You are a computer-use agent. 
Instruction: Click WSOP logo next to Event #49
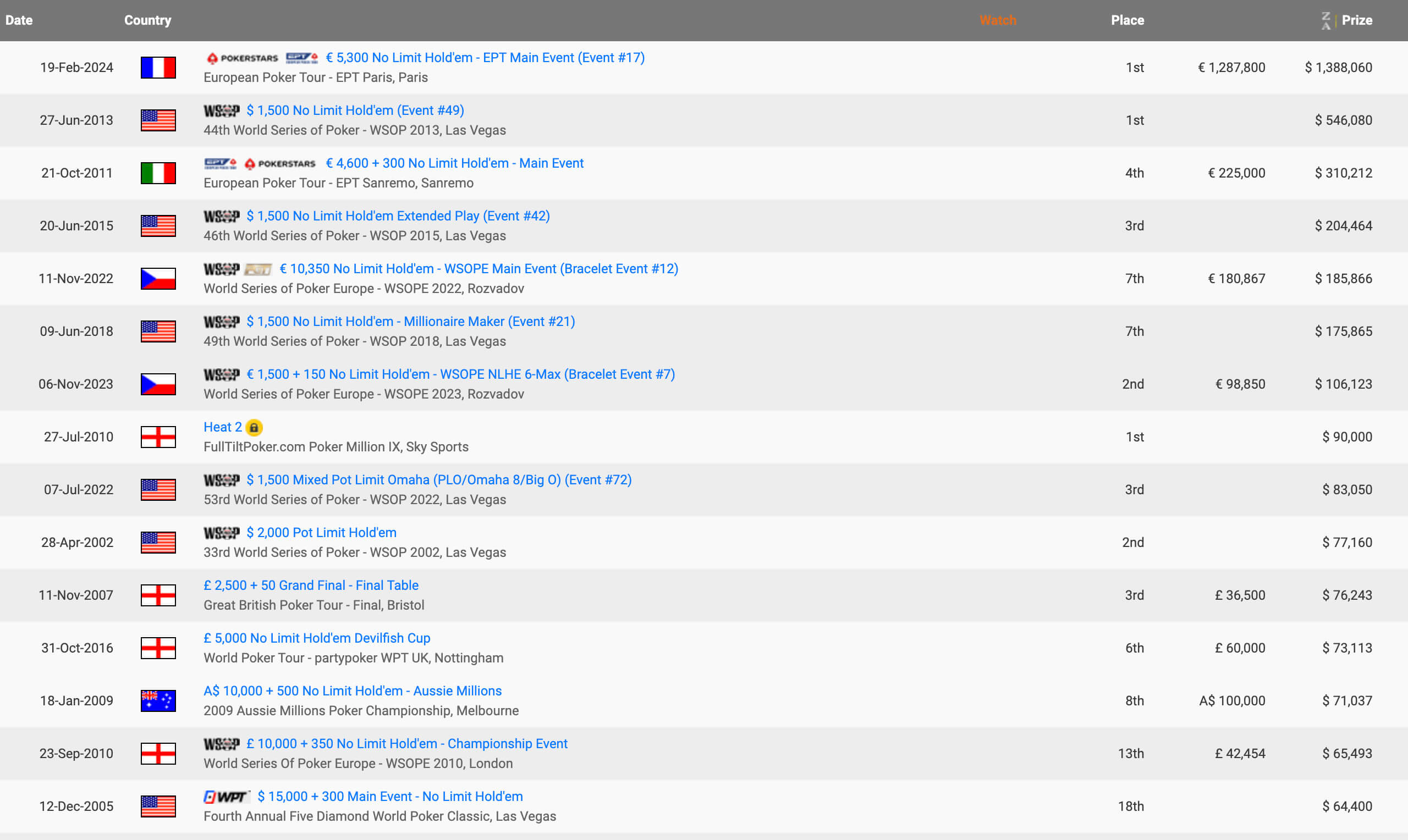coord(221,111)
